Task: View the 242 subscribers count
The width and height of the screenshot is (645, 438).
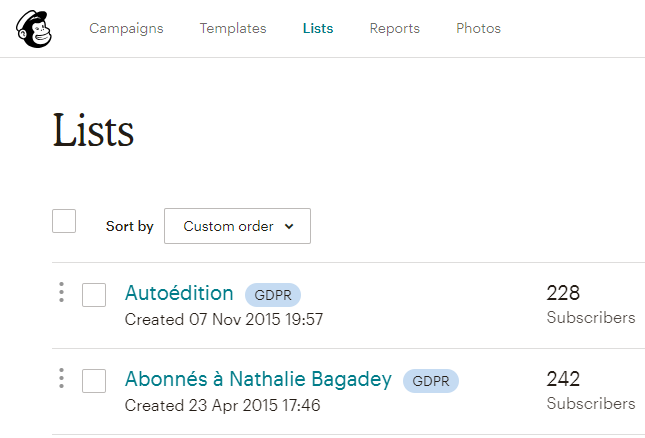Action: point(591,390)
